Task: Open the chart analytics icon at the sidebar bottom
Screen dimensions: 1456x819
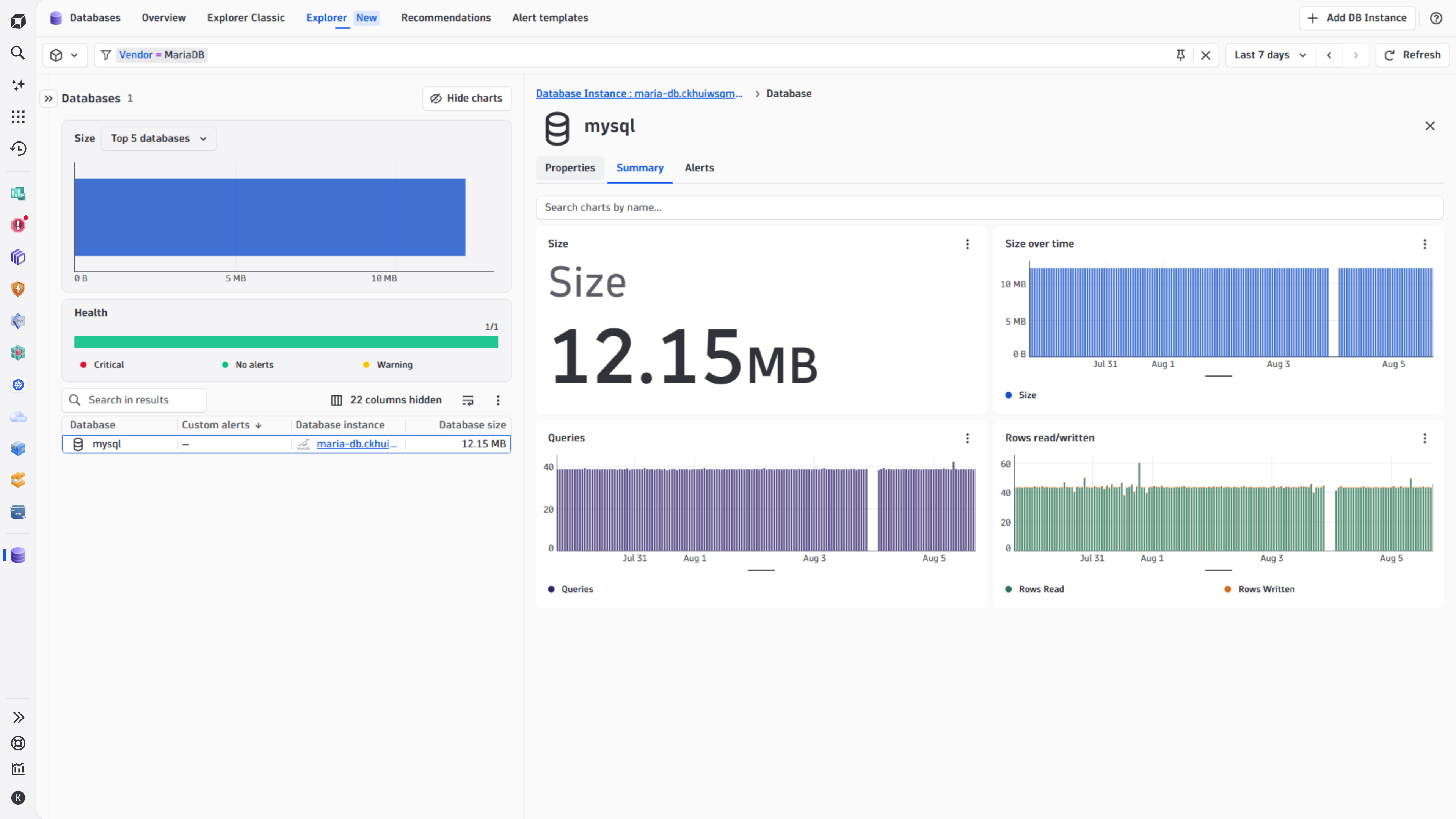Action: point(18,769)
